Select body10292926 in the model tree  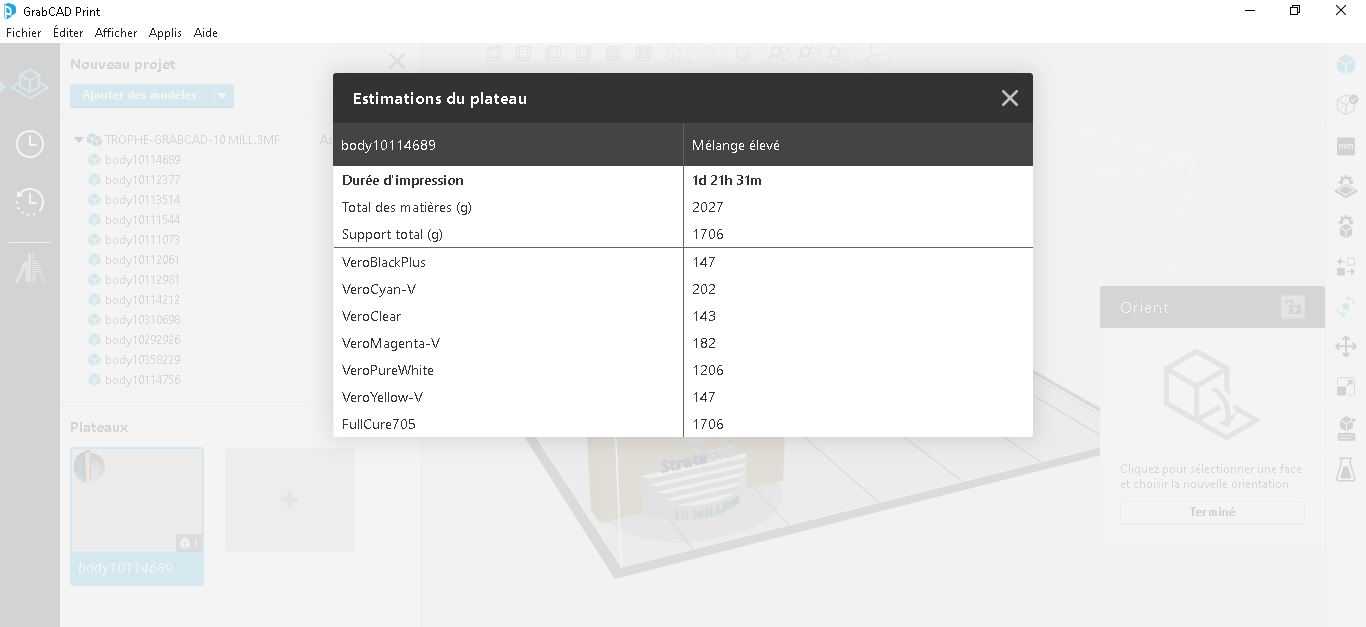pos(142,340)
